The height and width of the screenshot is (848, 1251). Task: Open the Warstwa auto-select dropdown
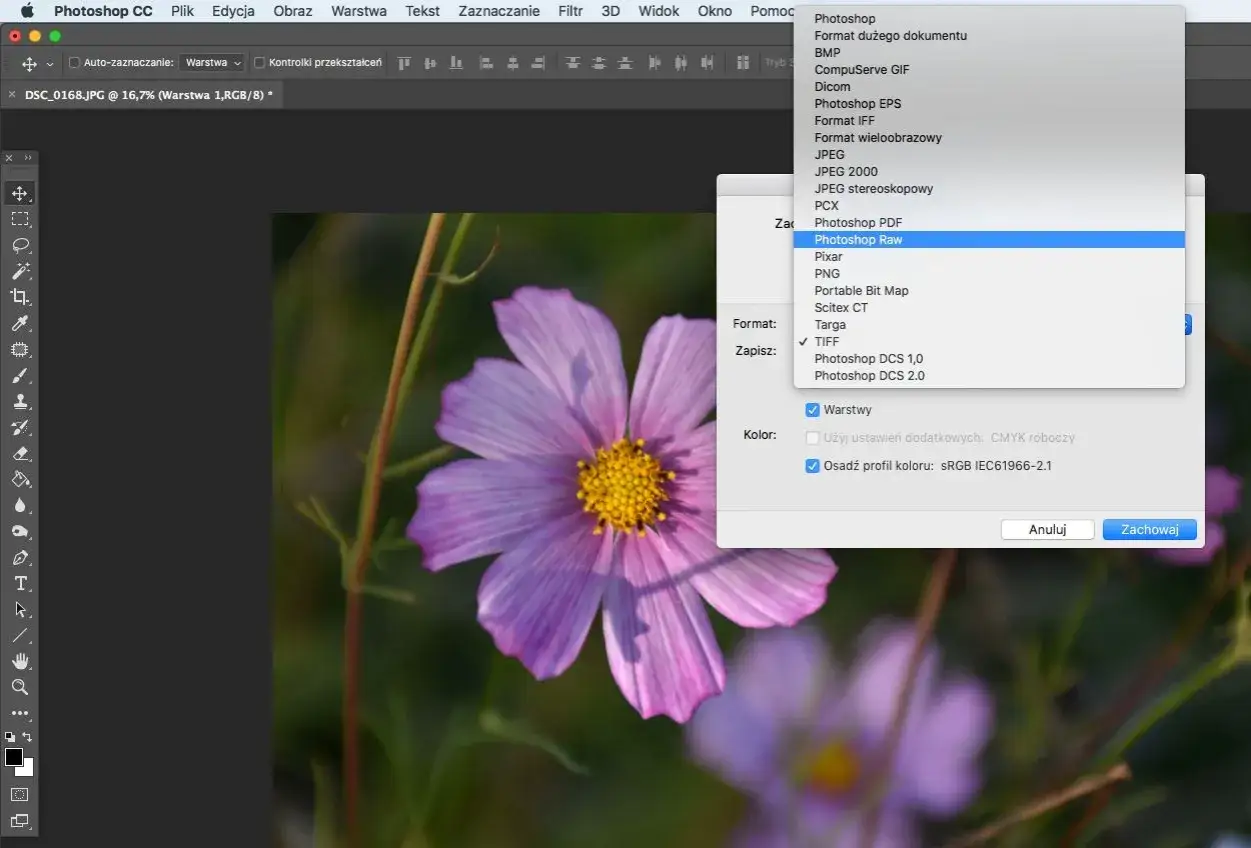213,63
